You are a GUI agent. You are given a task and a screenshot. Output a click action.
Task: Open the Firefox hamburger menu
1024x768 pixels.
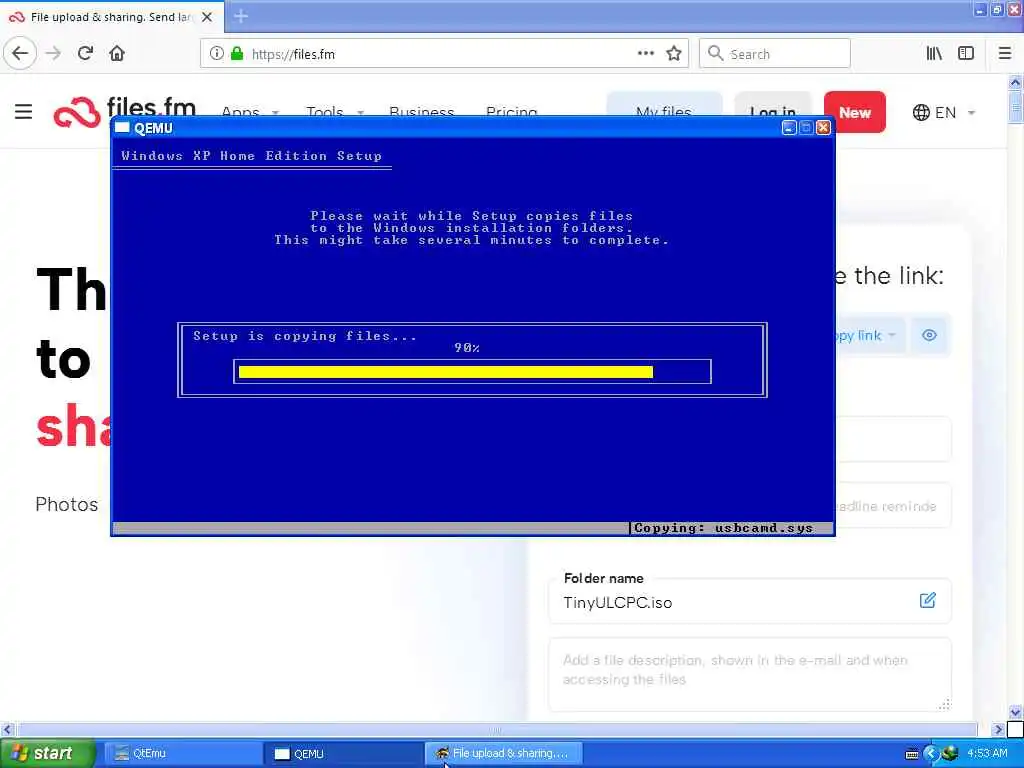click(1005, 54)
